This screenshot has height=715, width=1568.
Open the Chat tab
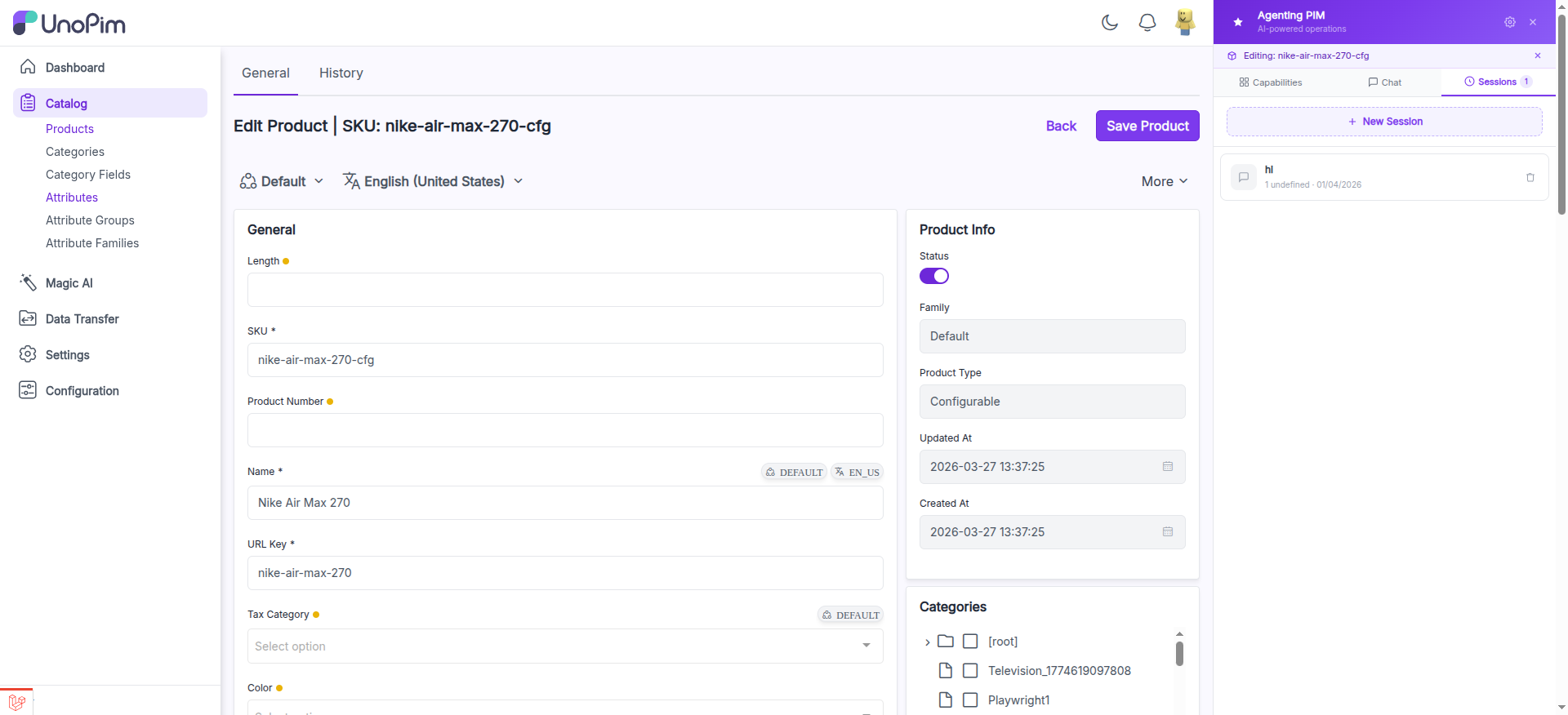click(1385, 82)
